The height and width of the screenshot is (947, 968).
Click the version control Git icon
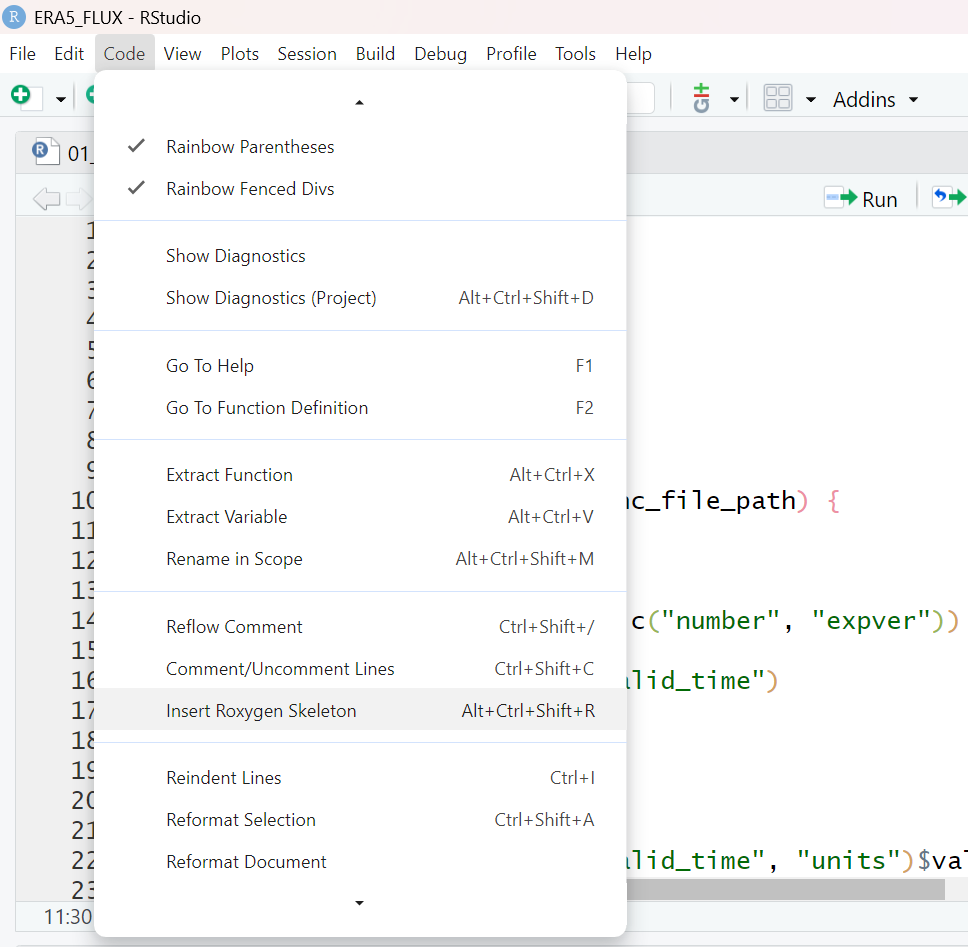coord(701,99)
